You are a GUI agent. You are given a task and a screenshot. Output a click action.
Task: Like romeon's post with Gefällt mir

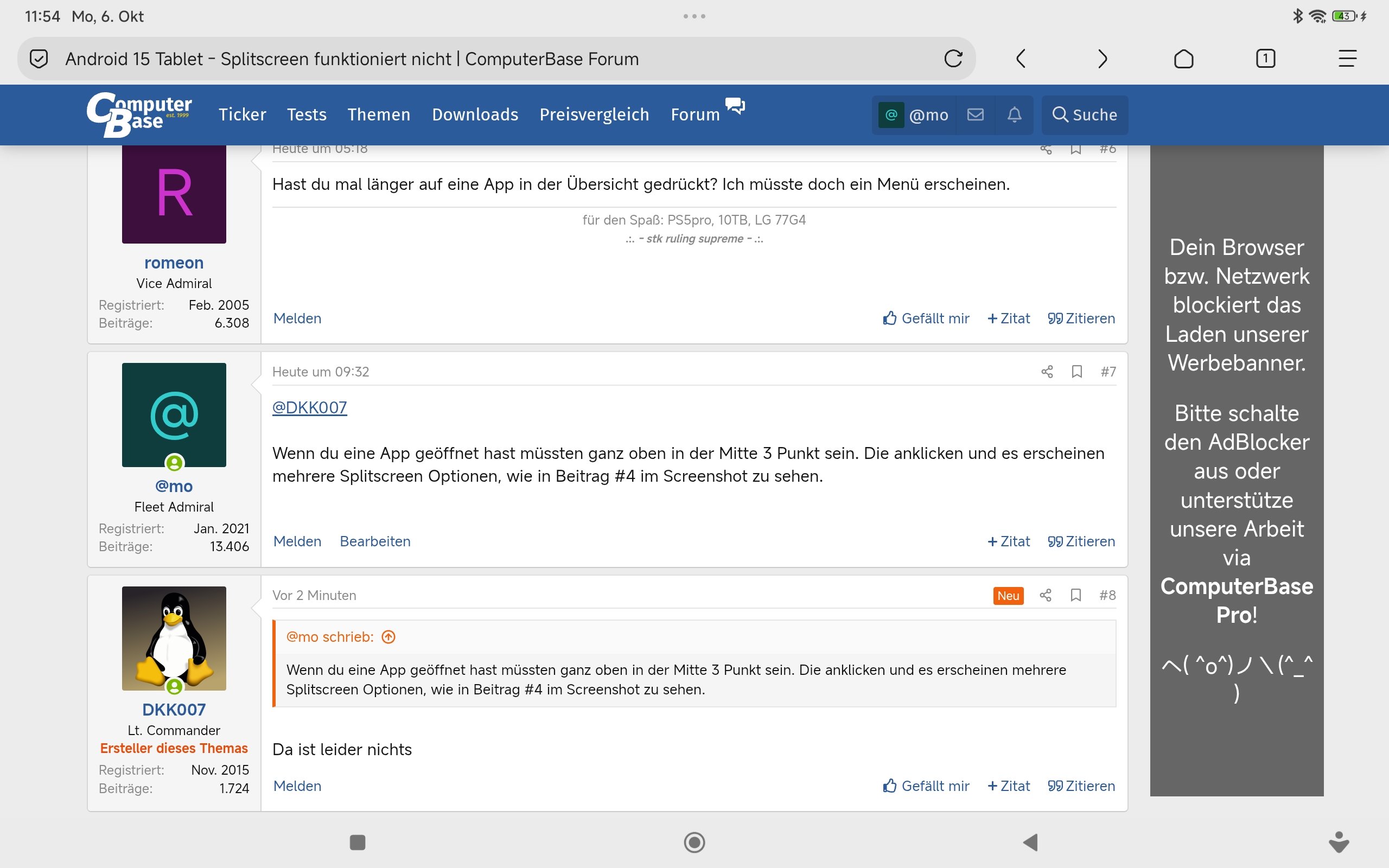pos(926,318)
